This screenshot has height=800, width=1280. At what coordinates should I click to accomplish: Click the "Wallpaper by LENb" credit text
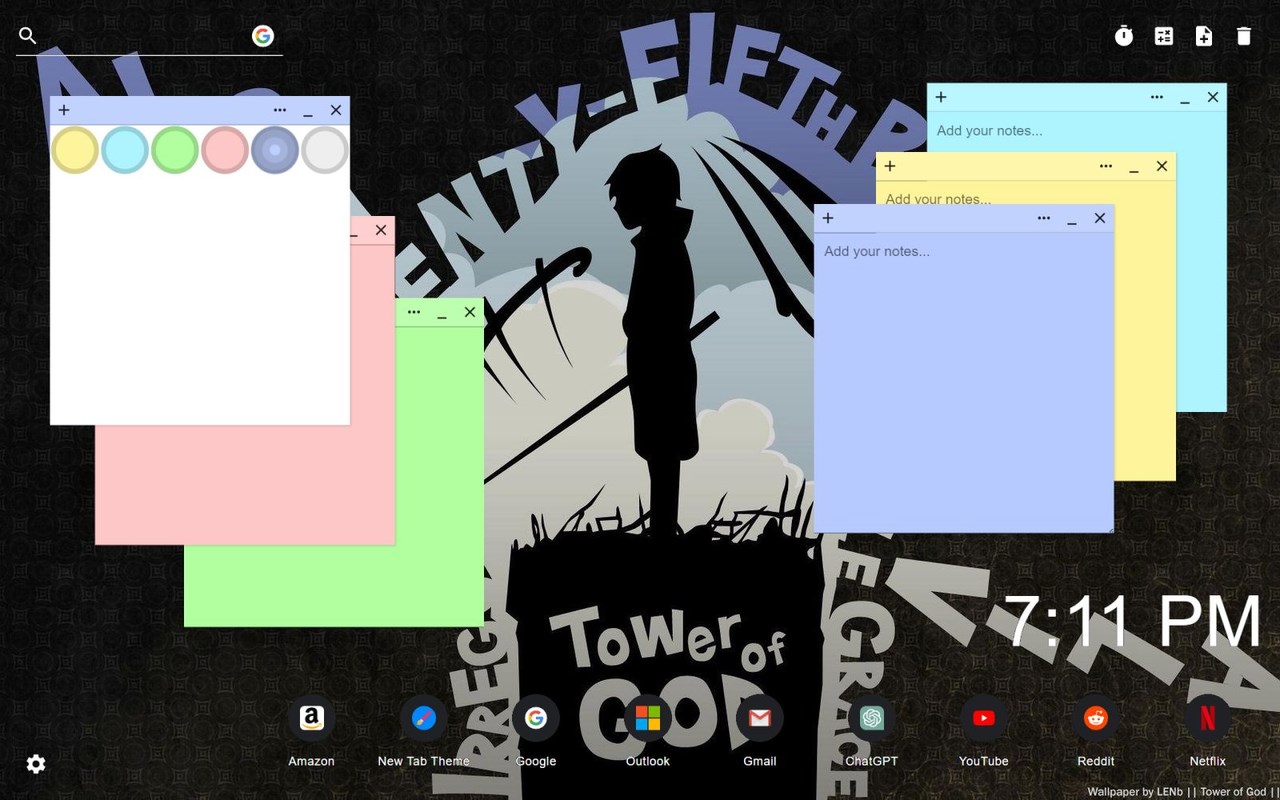point(1135,792)
